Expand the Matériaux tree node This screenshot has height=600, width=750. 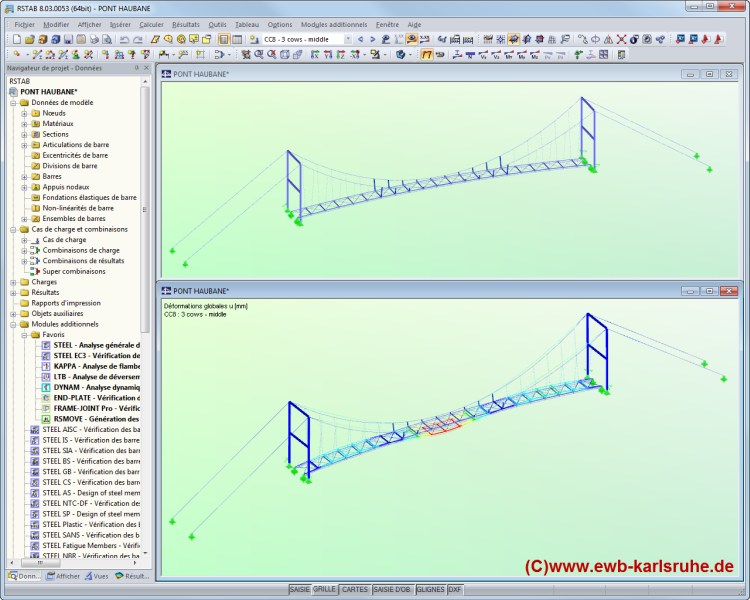pyautogui.click(x=24, y=124)
